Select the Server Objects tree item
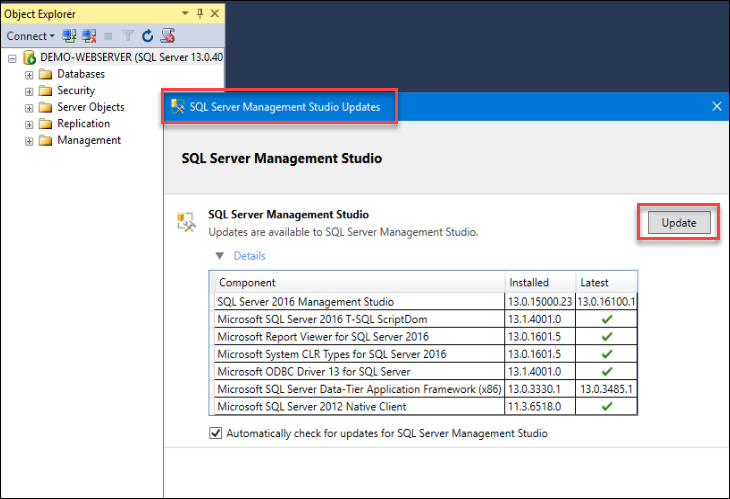Screen dimensions: 730x499 pyautogui.click(x=91, y=107)
